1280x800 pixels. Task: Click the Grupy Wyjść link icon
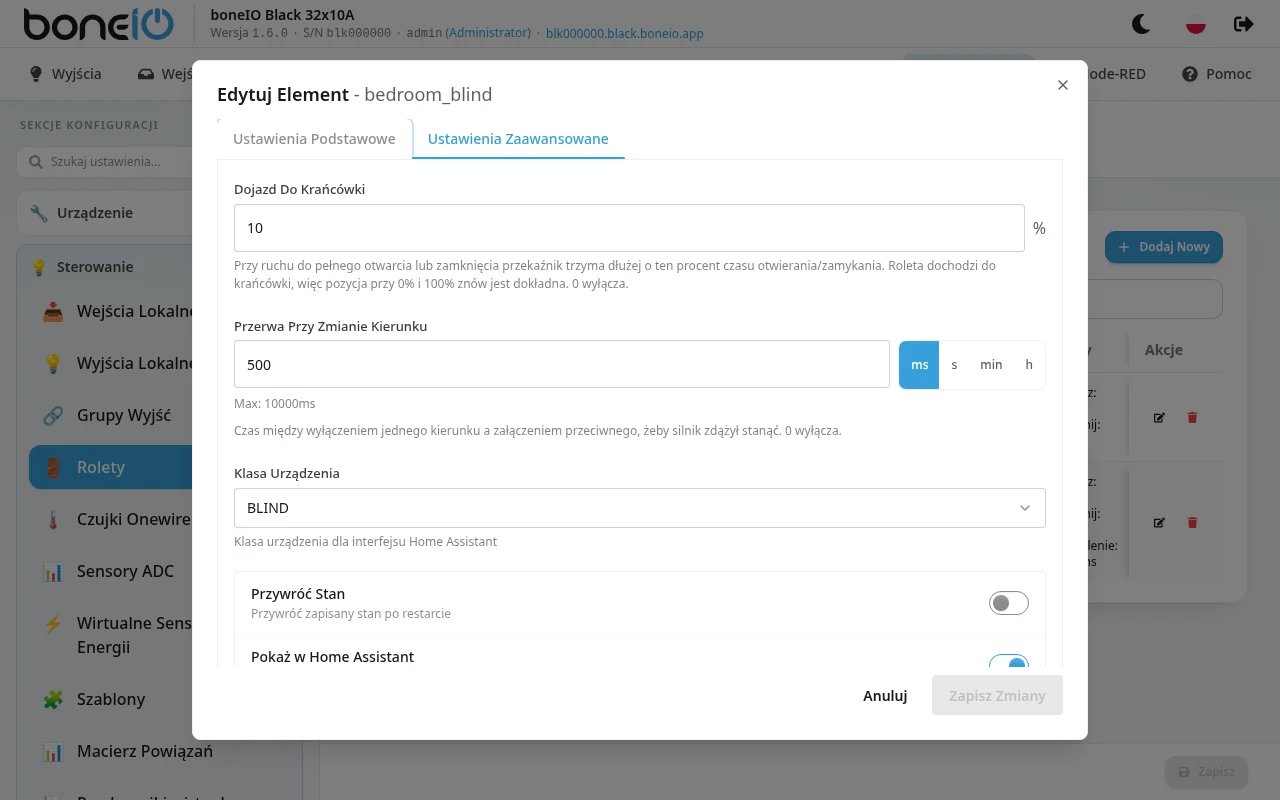click(x=53, y=416)
